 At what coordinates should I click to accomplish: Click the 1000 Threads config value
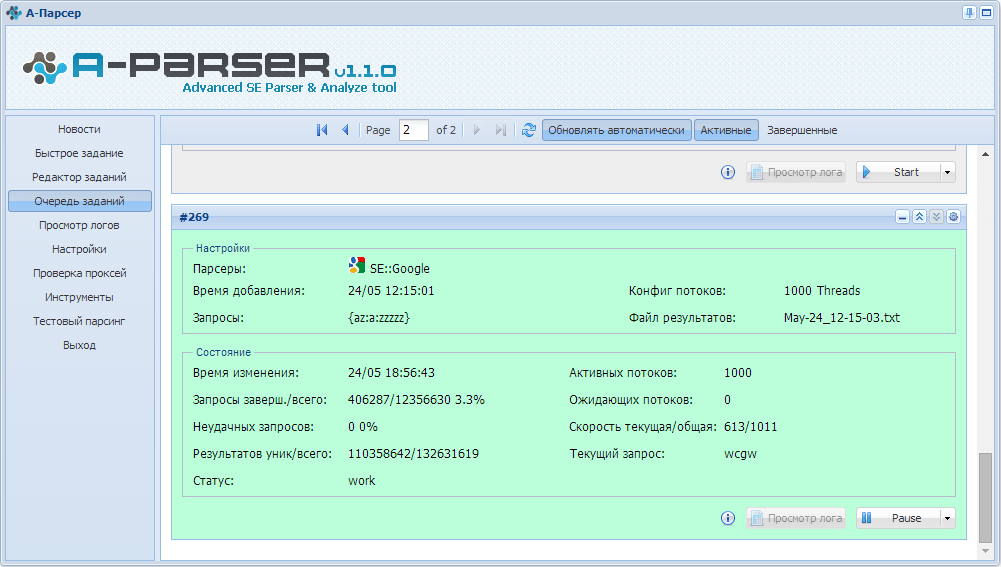(x=822, y=291)
